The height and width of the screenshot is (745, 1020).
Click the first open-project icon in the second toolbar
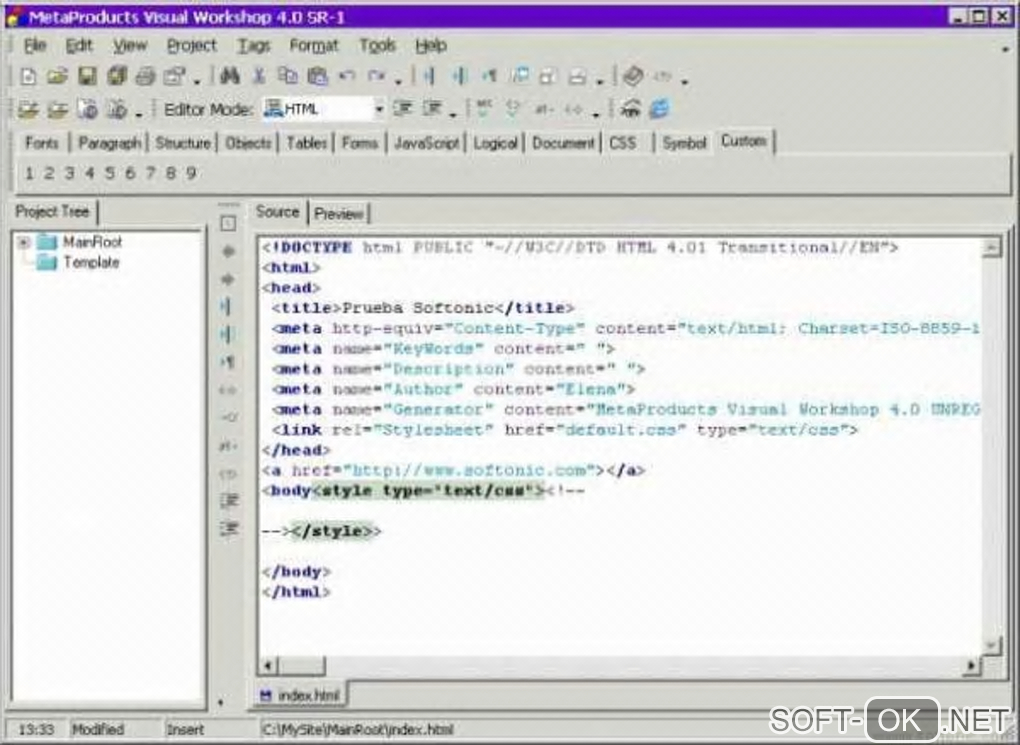(27, 109)
